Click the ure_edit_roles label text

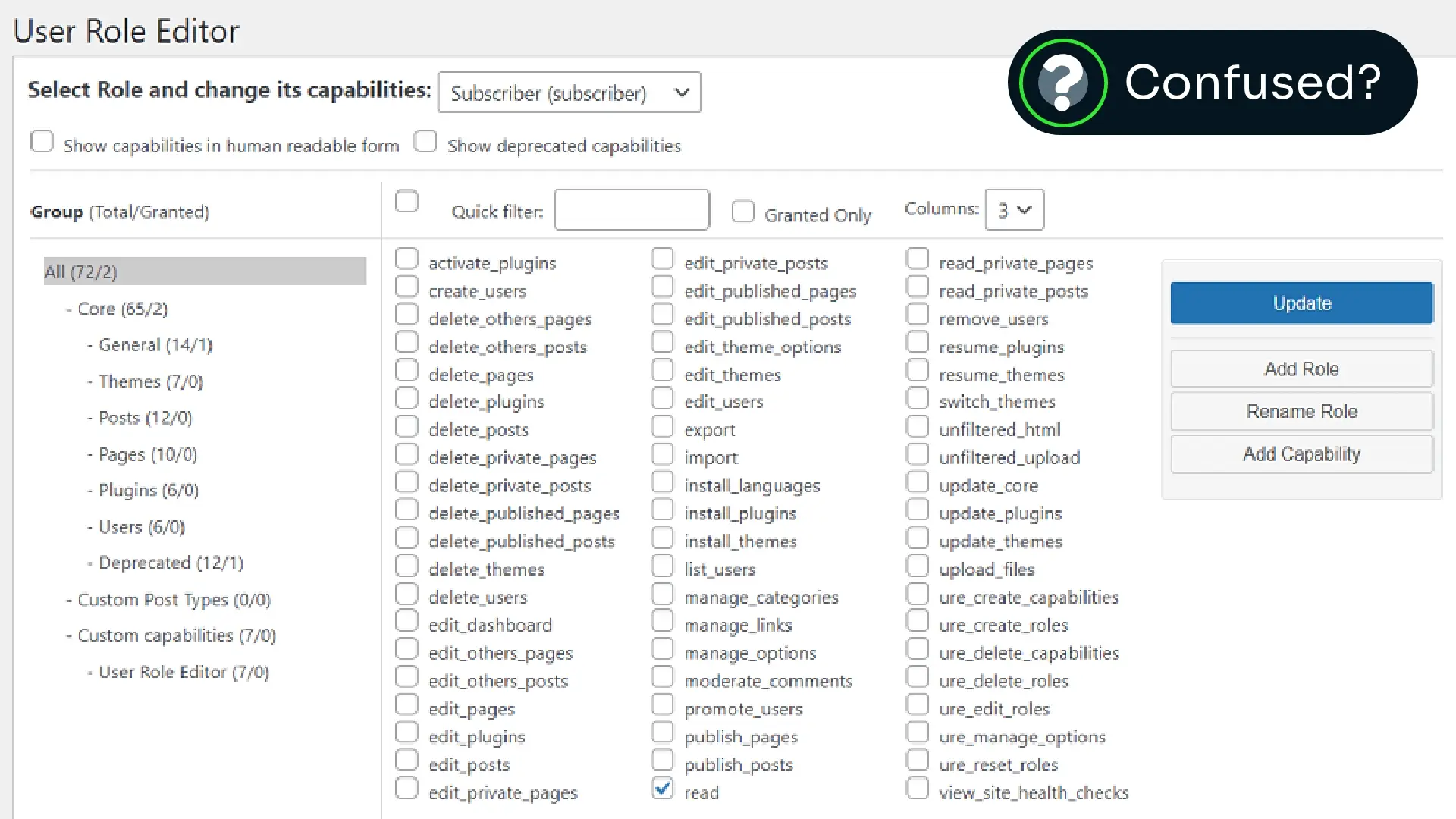click(x=994, y=709)
